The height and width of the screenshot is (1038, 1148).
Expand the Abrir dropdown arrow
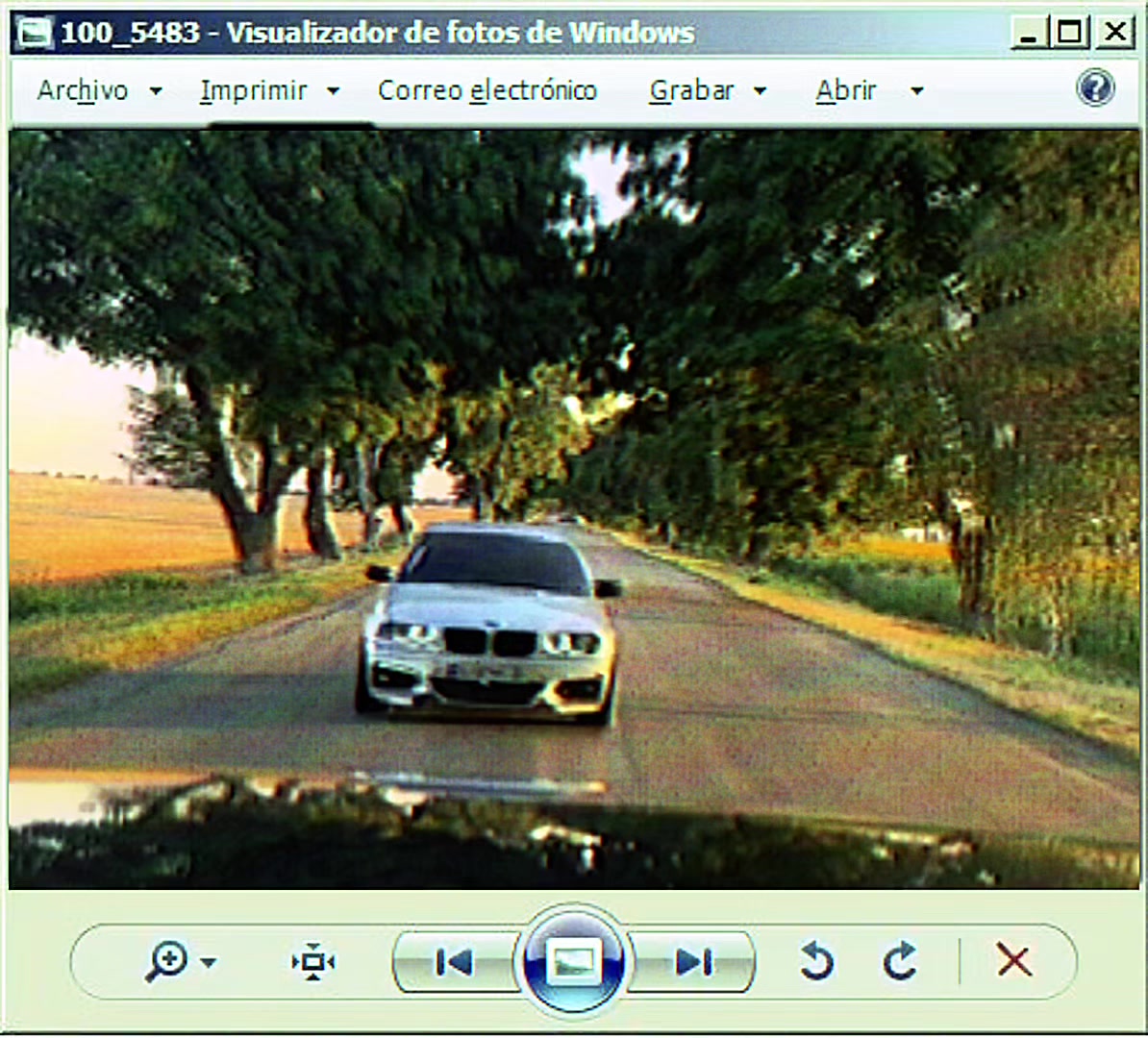916,91
